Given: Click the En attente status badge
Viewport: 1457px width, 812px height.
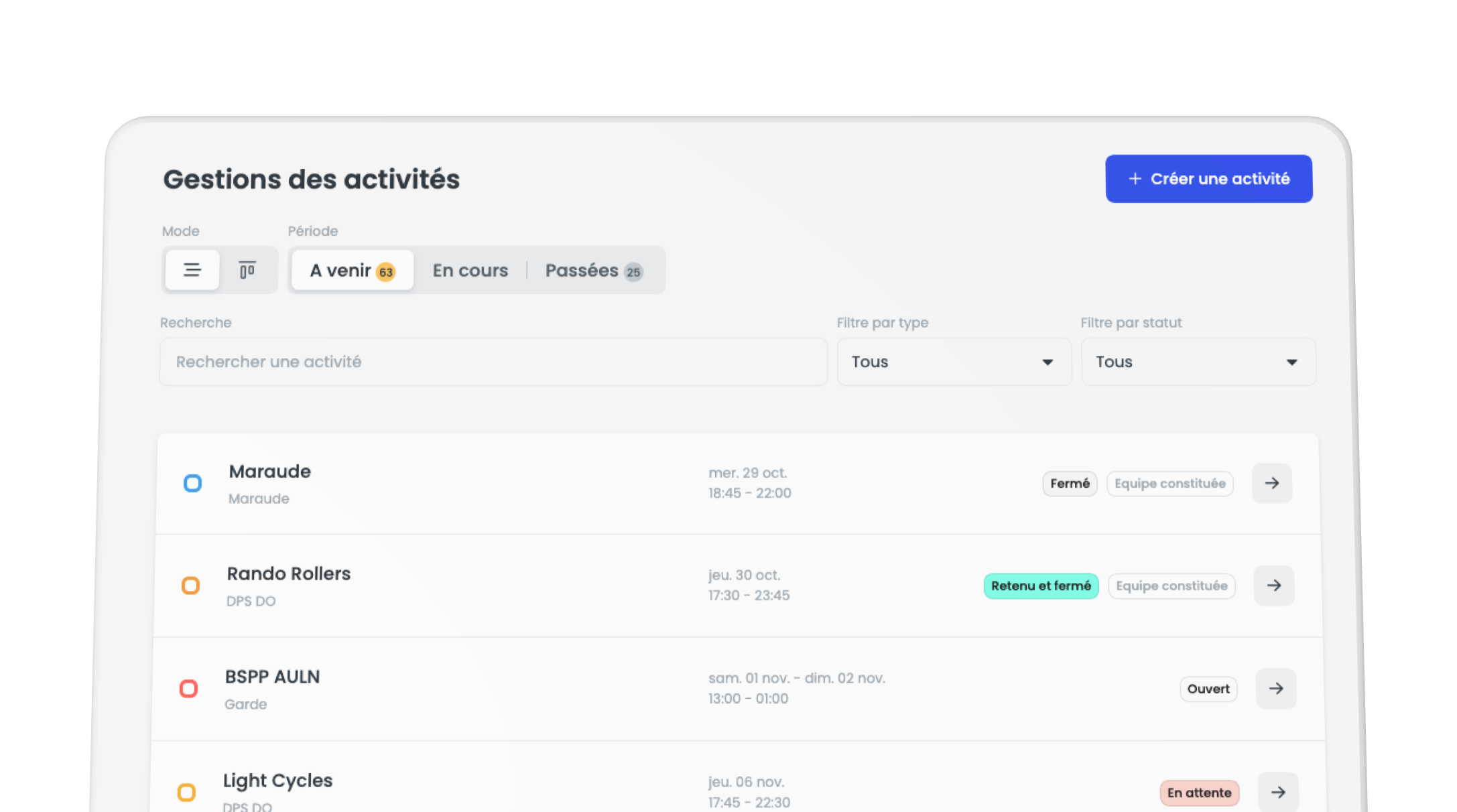Looking at the screenshot, I should [1199, 793].
